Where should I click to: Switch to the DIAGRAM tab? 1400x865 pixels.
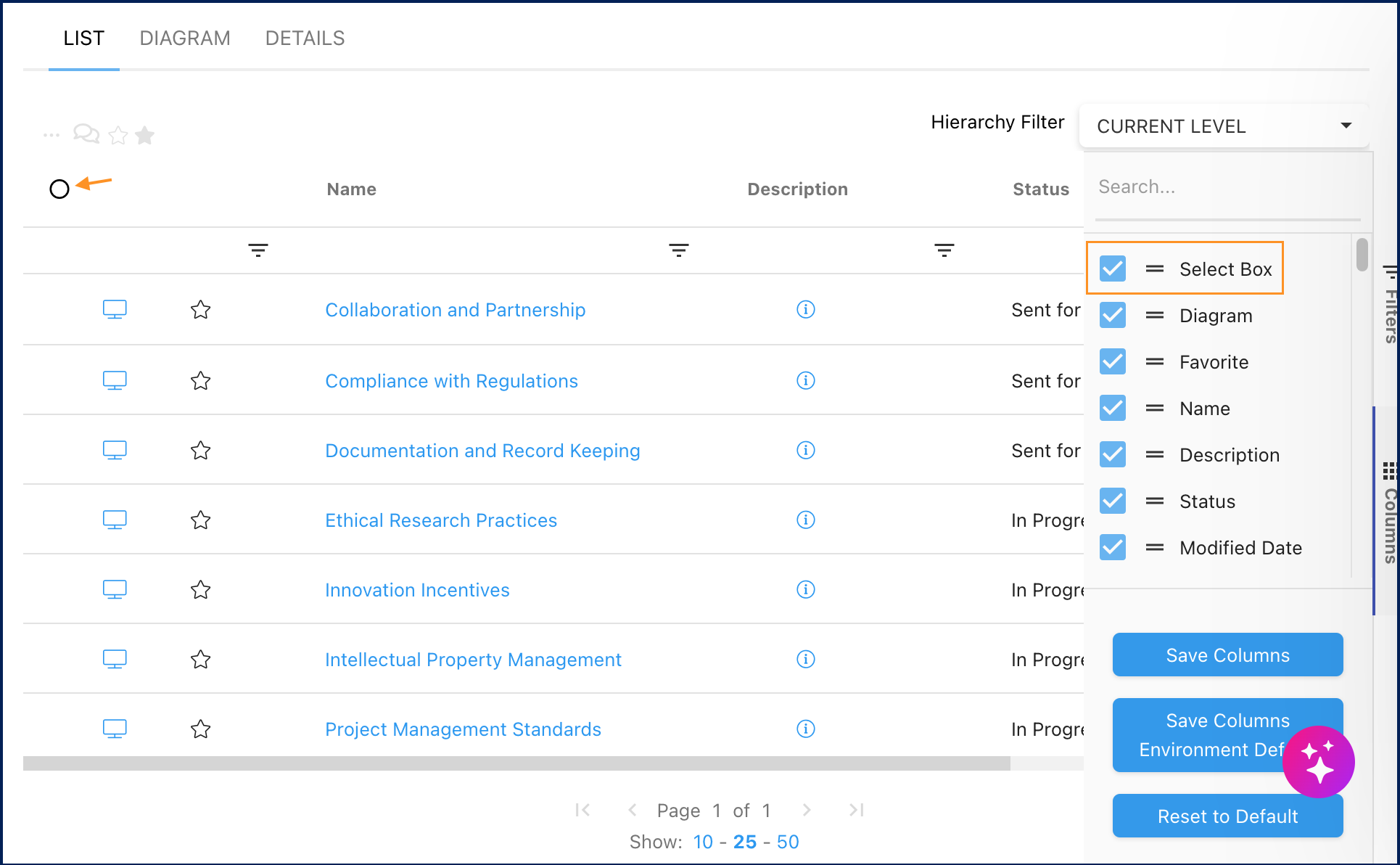185,38
